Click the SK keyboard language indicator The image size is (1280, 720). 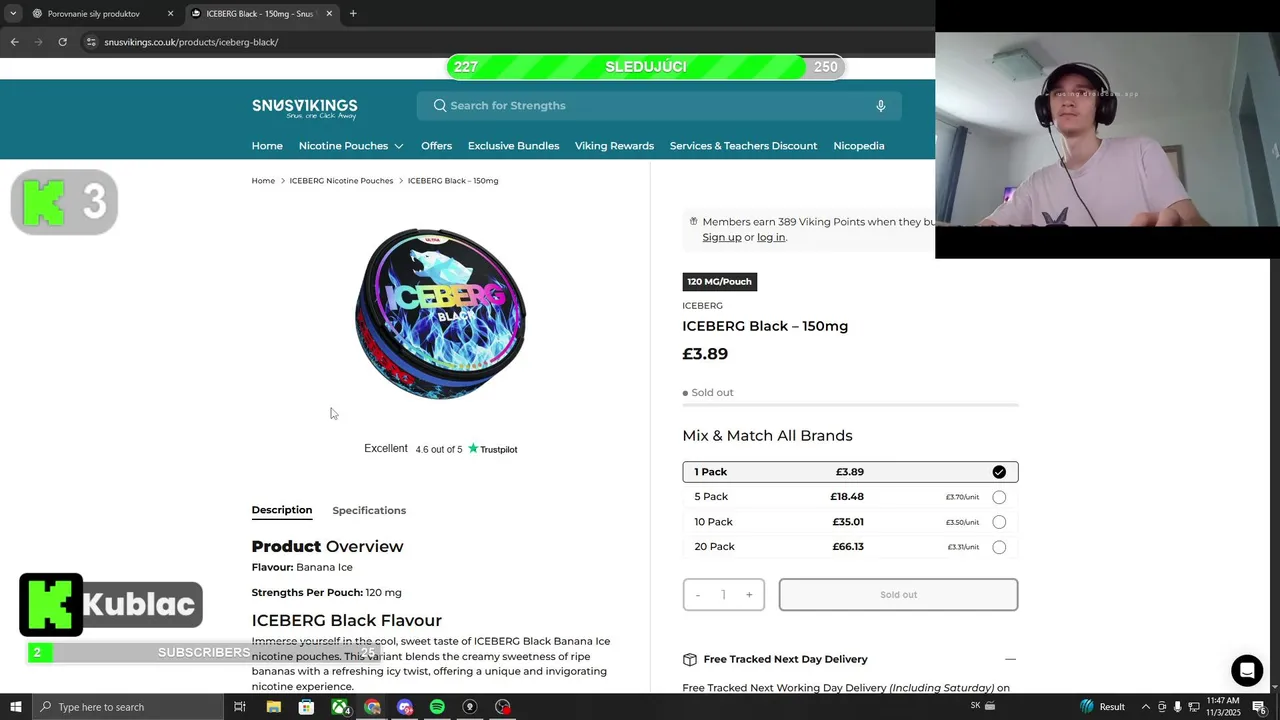point(975,706)
